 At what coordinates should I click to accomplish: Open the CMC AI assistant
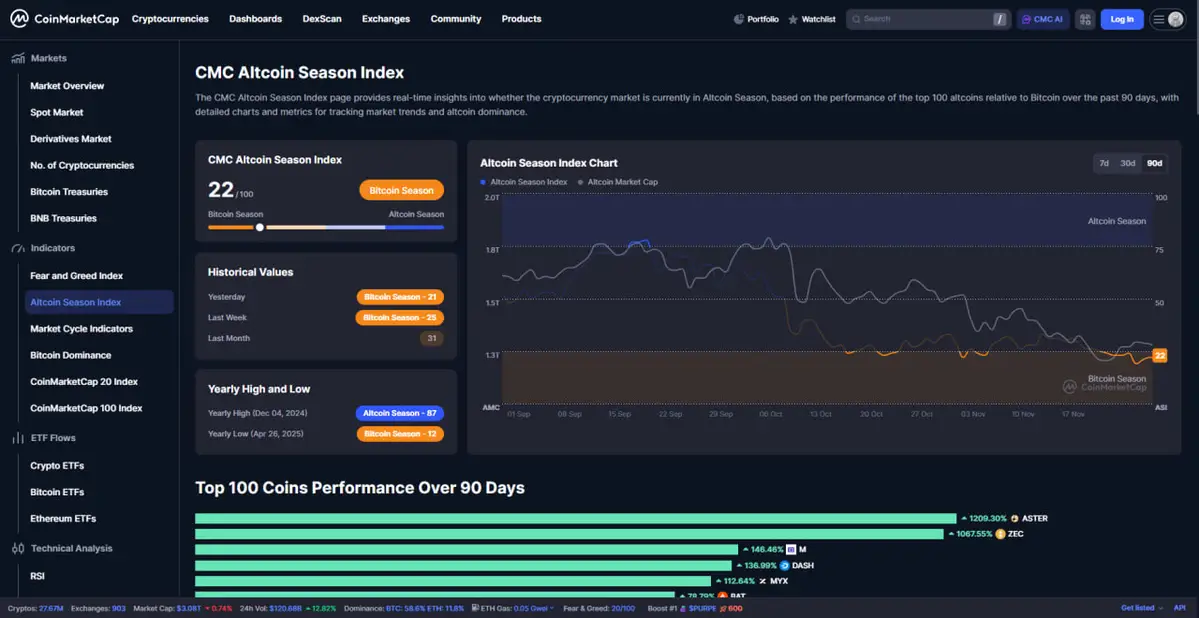[1042, 18]
